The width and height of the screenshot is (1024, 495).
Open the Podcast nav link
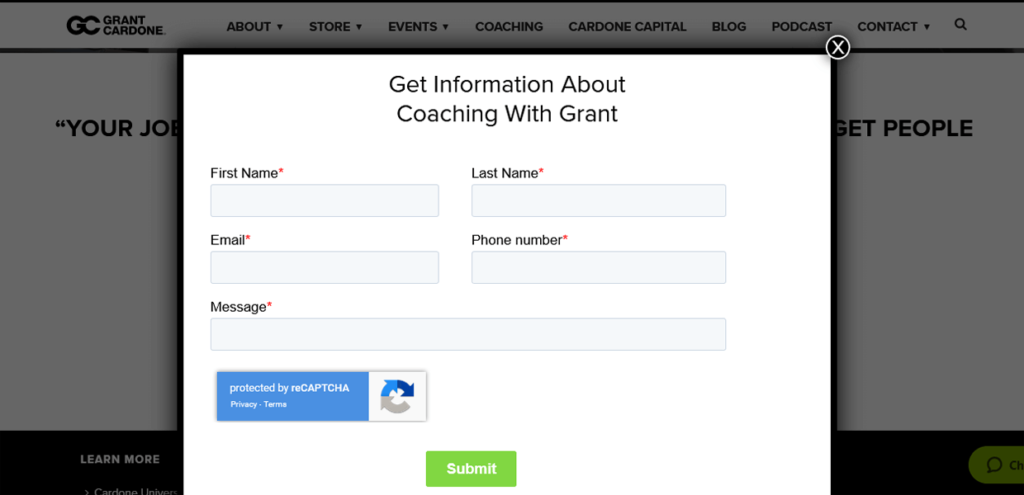point(802,27)
